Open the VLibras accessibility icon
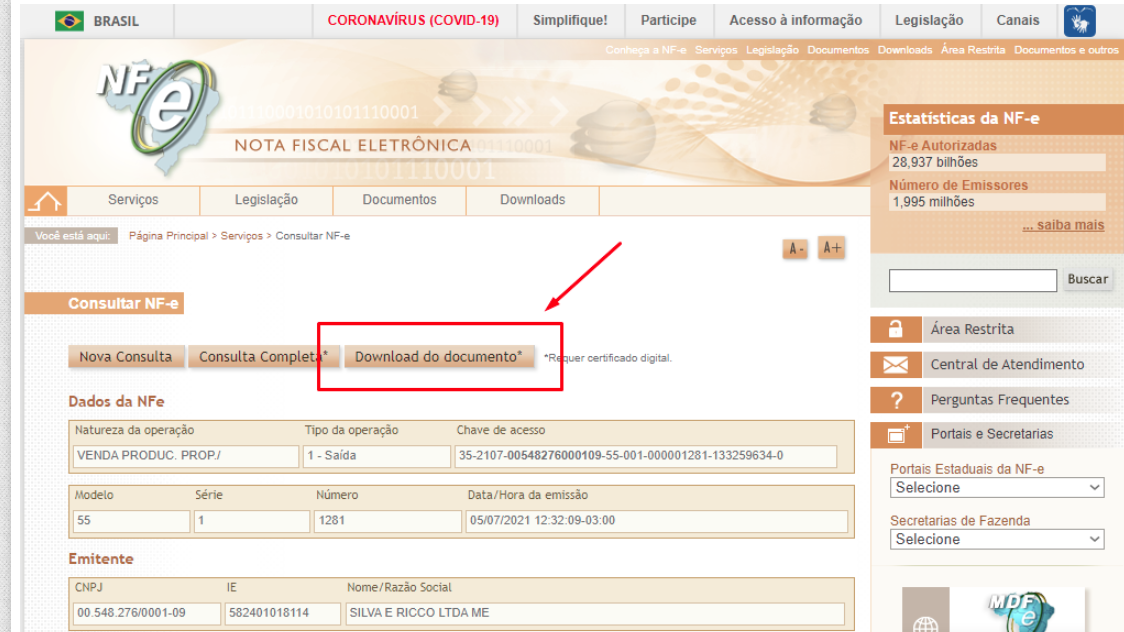The height and width of the screenshot is (632, 1124). [1080, 21]
